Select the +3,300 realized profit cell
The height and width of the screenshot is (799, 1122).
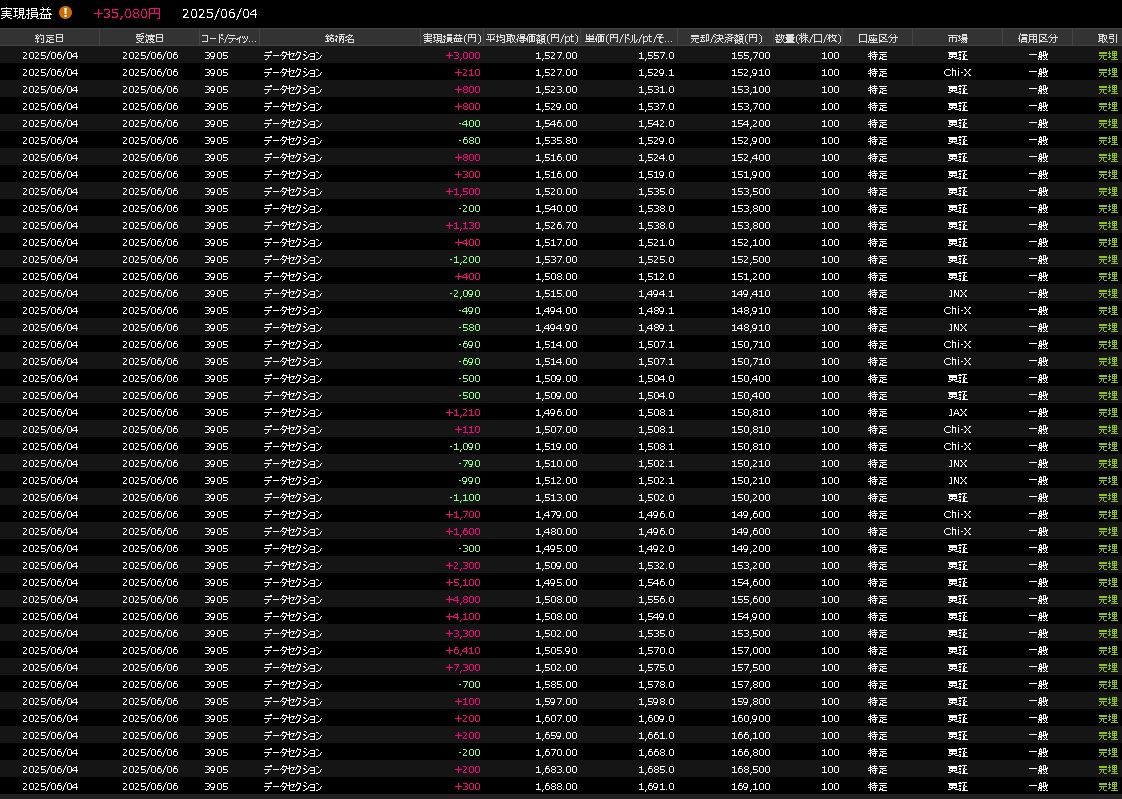[x=463, y=634]
